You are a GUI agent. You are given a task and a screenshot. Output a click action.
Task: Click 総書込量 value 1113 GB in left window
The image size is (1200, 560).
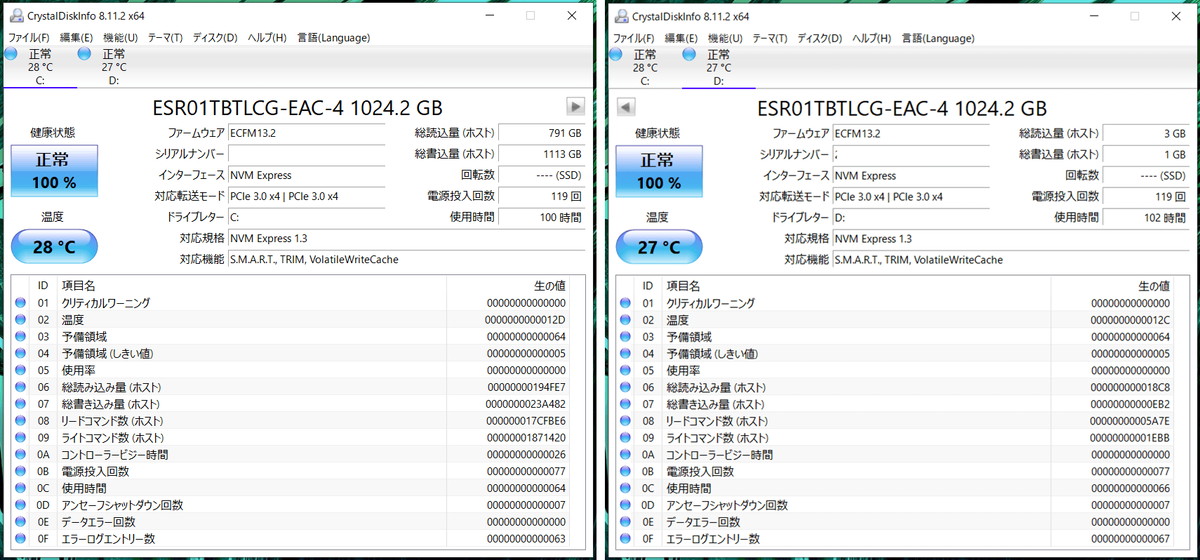[541, 154]
